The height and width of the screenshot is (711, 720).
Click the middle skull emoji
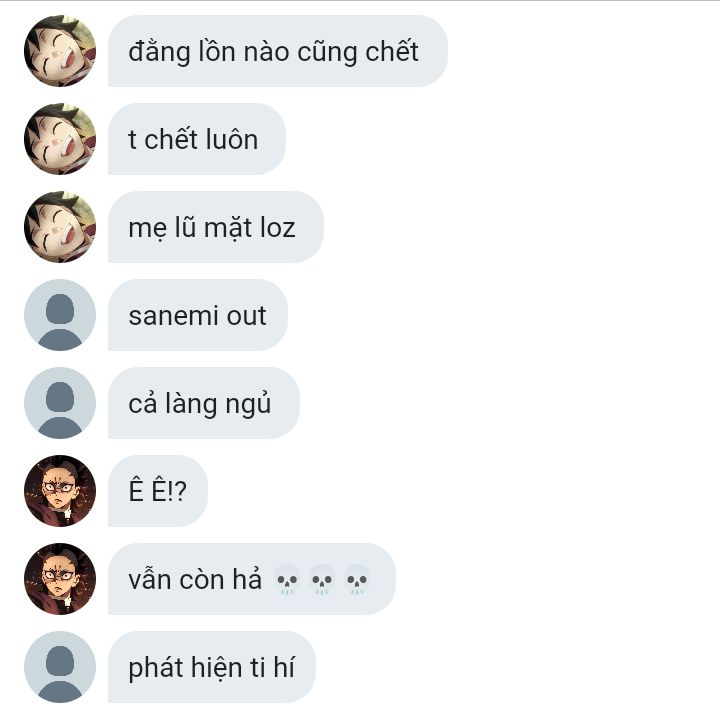pyautogui.click(x=322, y=580)
